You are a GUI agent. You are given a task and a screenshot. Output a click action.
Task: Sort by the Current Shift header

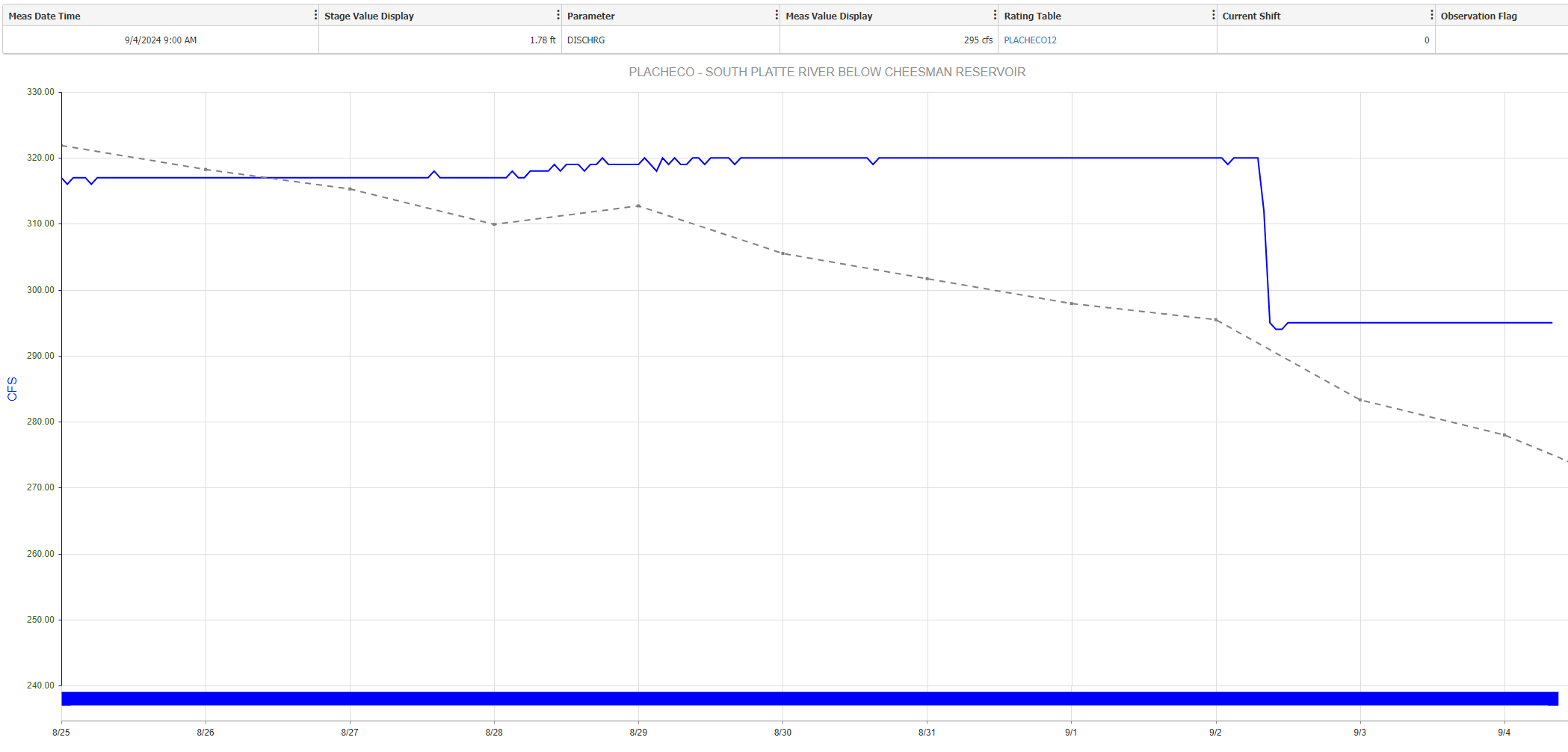coord(1251,16)
